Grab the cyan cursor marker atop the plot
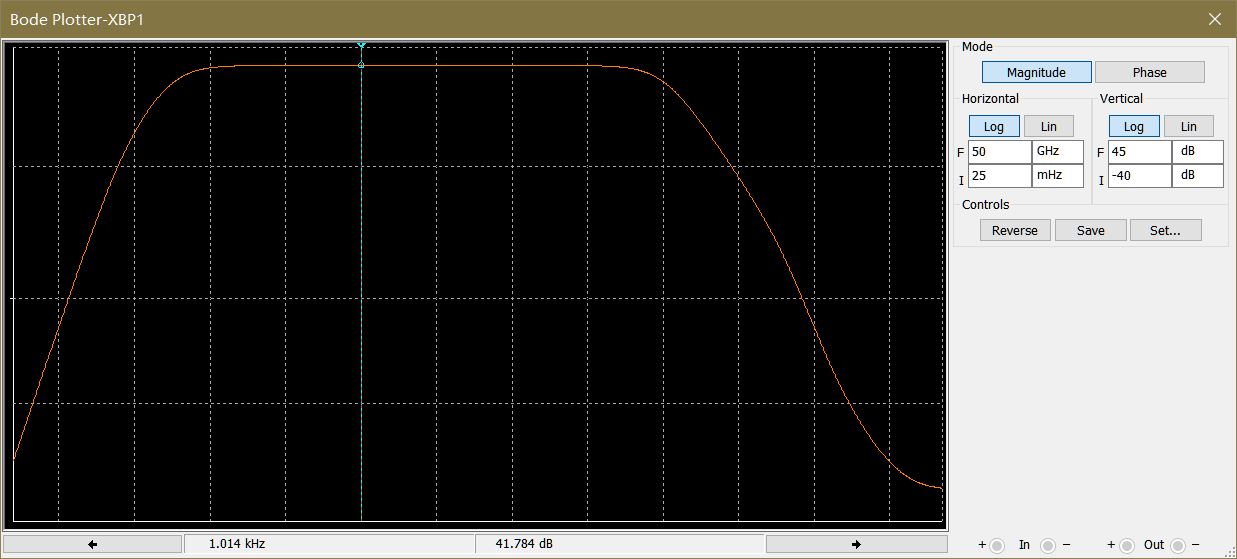1237x559 pixels. point(361,45)
